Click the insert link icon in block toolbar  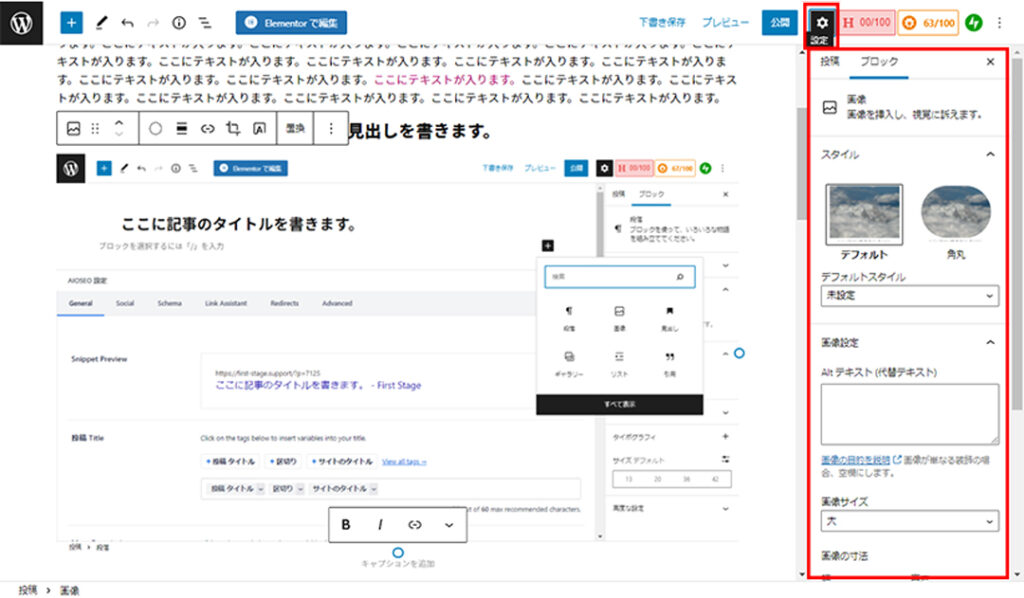coord(208,129)
